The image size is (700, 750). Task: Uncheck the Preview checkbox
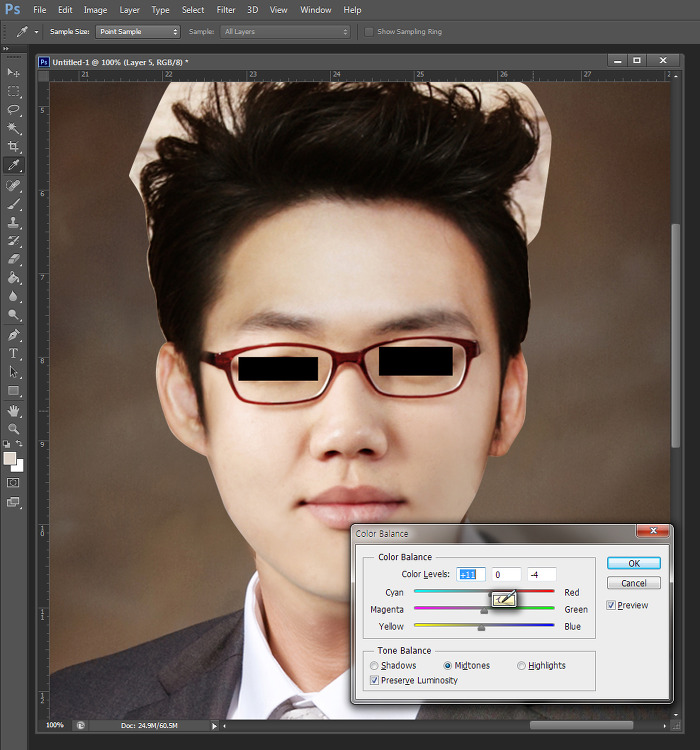612,605
